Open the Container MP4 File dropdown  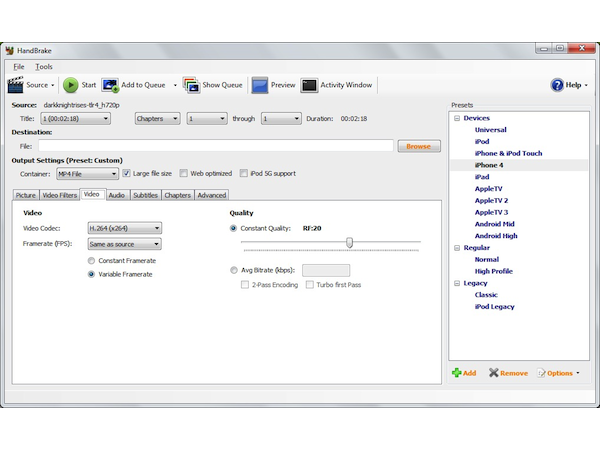point(87,174)
